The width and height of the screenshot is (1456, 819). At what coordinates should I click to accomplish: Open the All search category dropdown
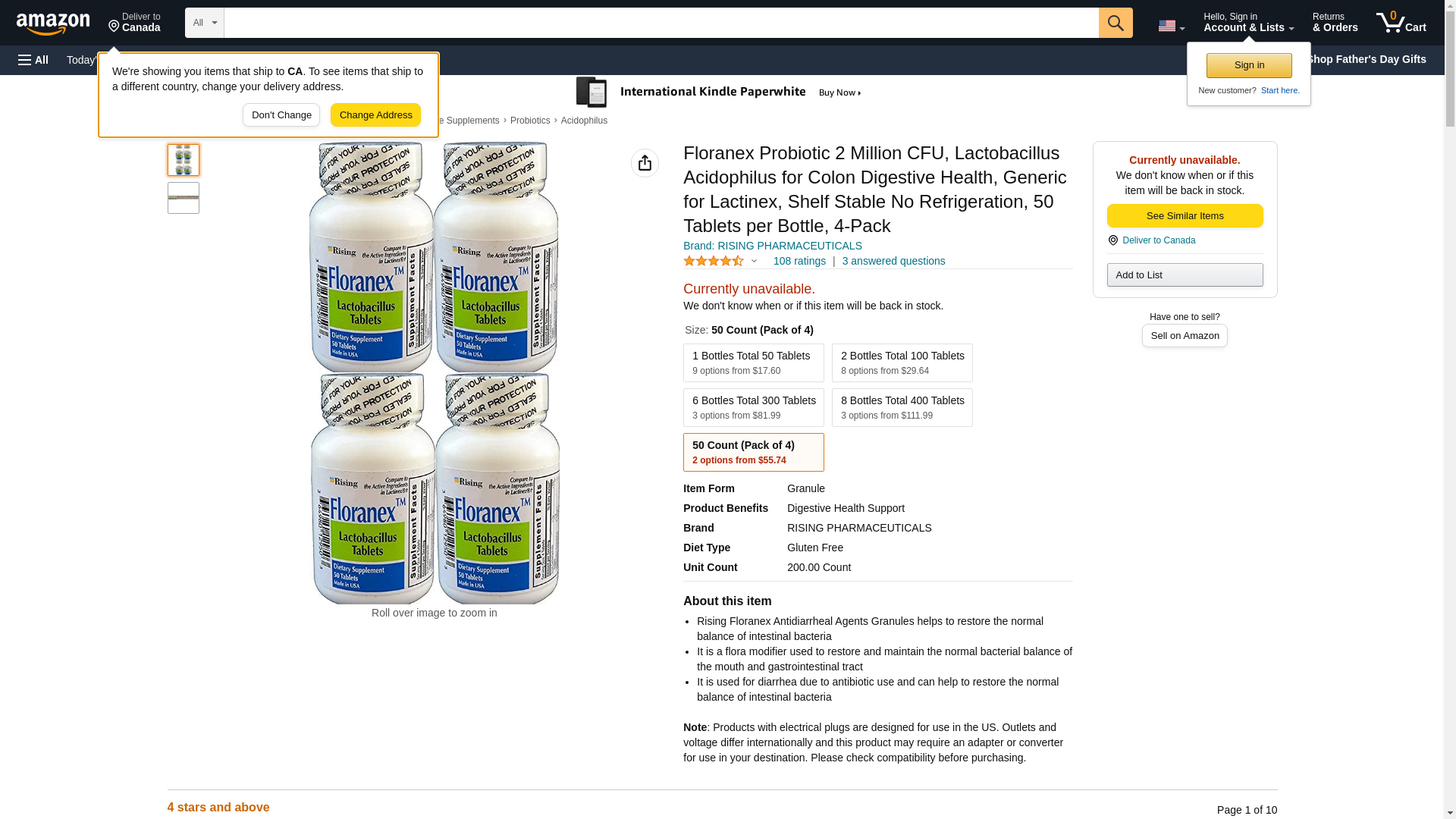click(205, 23)
